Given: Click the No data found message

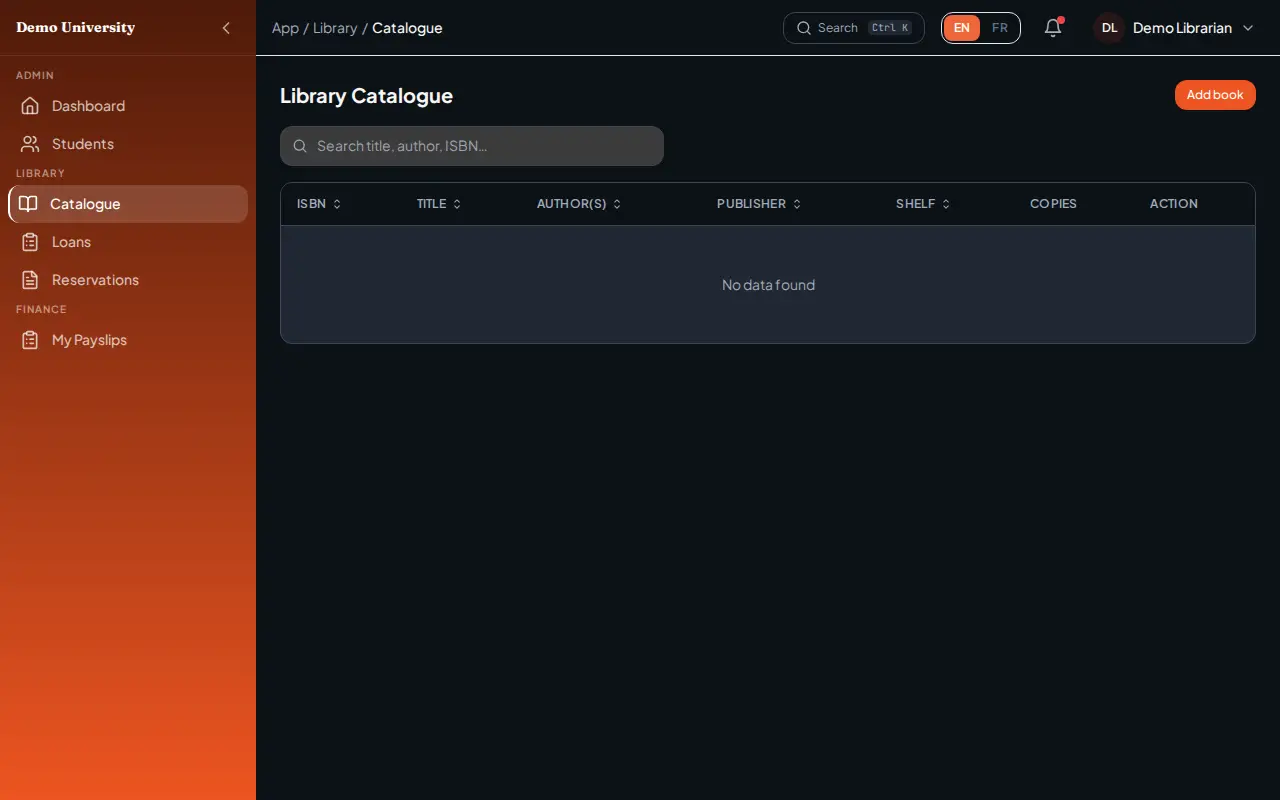Looking at the screenshot, I should coord(768,285).
